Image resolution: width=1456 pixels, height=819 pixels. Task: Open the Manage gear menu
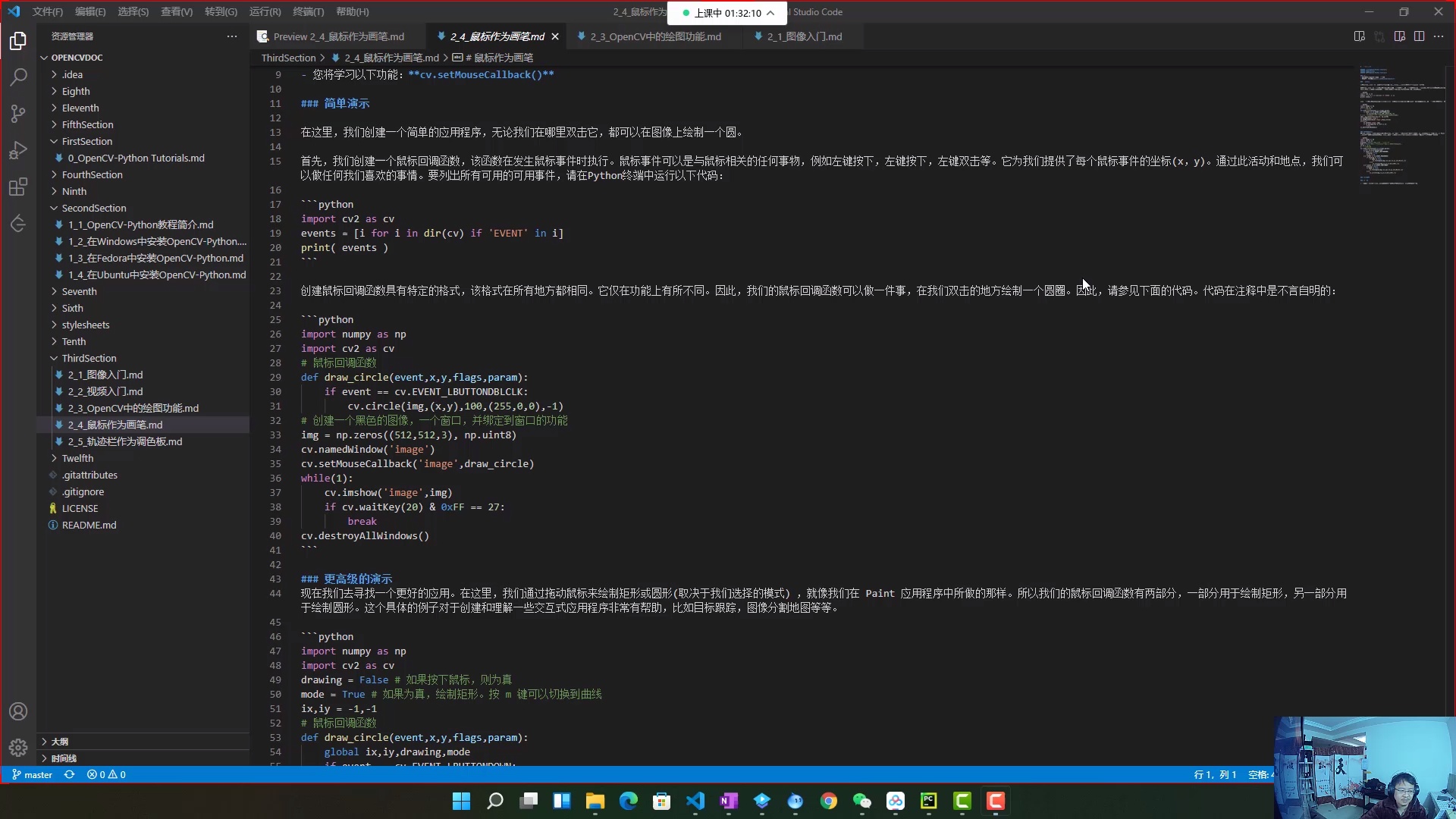pyautogui.click(x=18, y=747)
